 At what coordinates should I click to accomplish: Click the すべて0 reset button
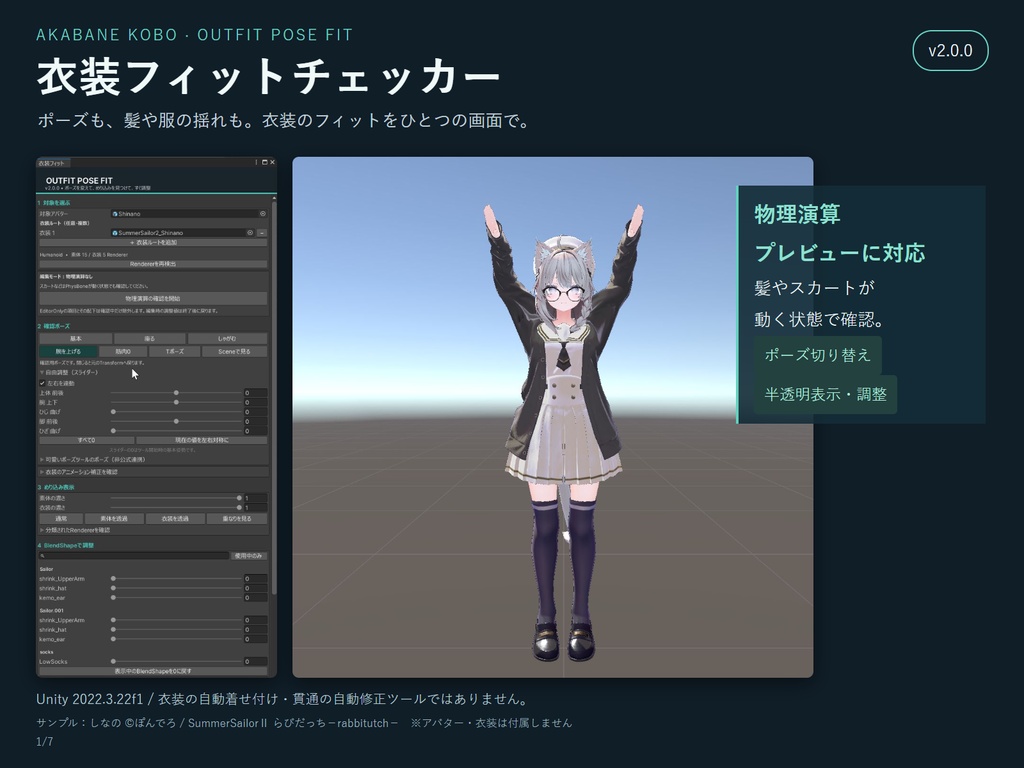(86, 440)
